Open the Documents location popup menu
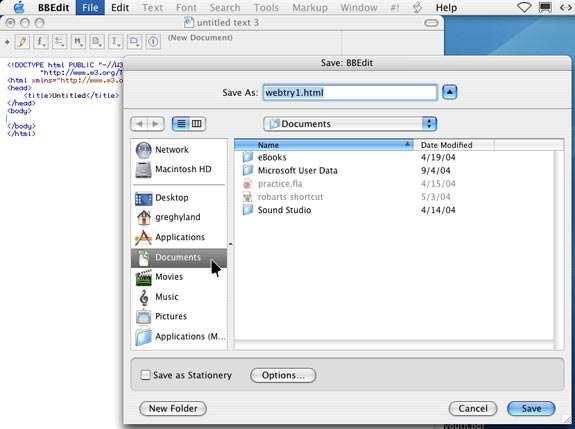The width and height of the screenshot is (575, 429). [350, 124]
